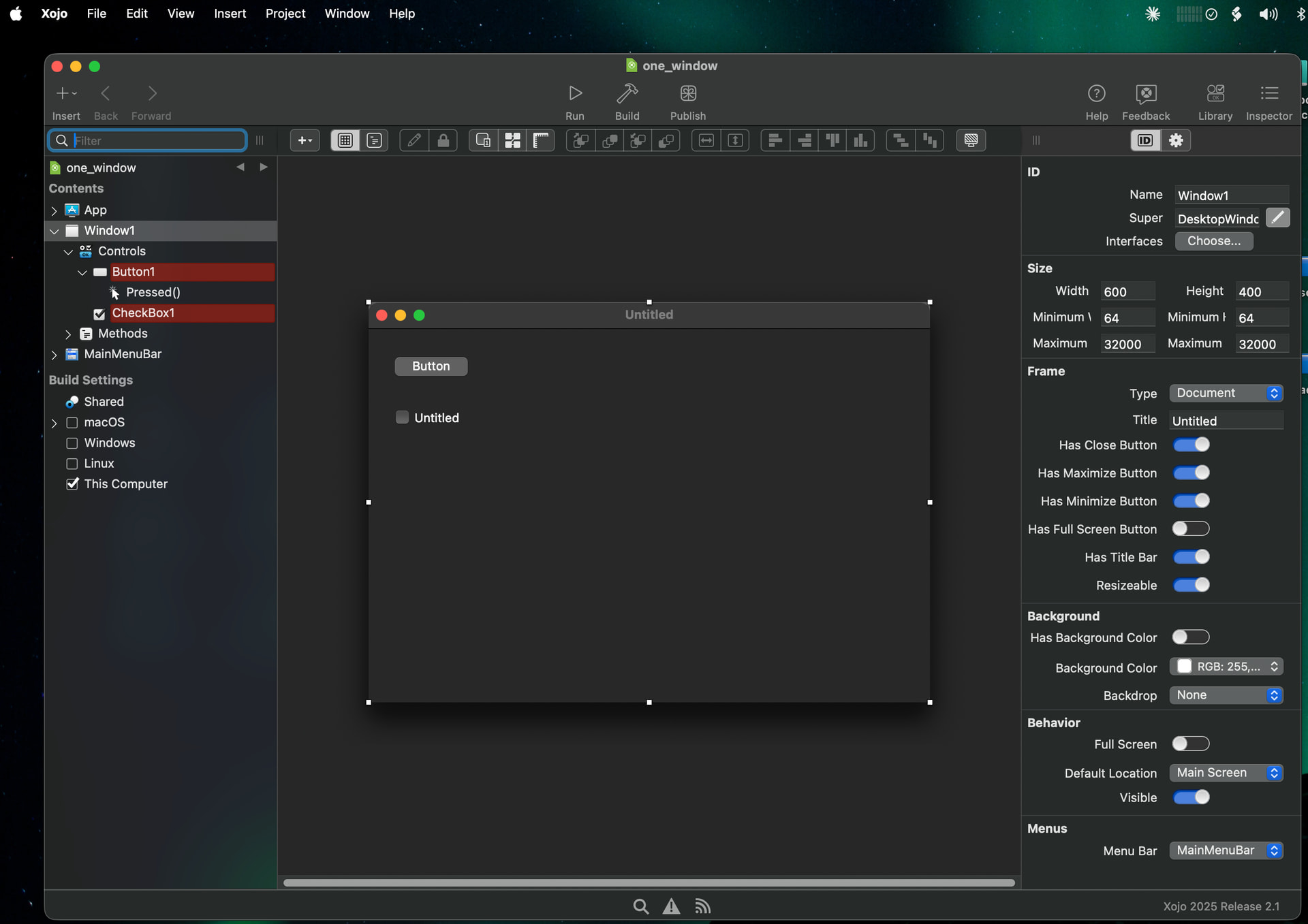Open the Inspector gear advanced tab

click(1176, 140)
